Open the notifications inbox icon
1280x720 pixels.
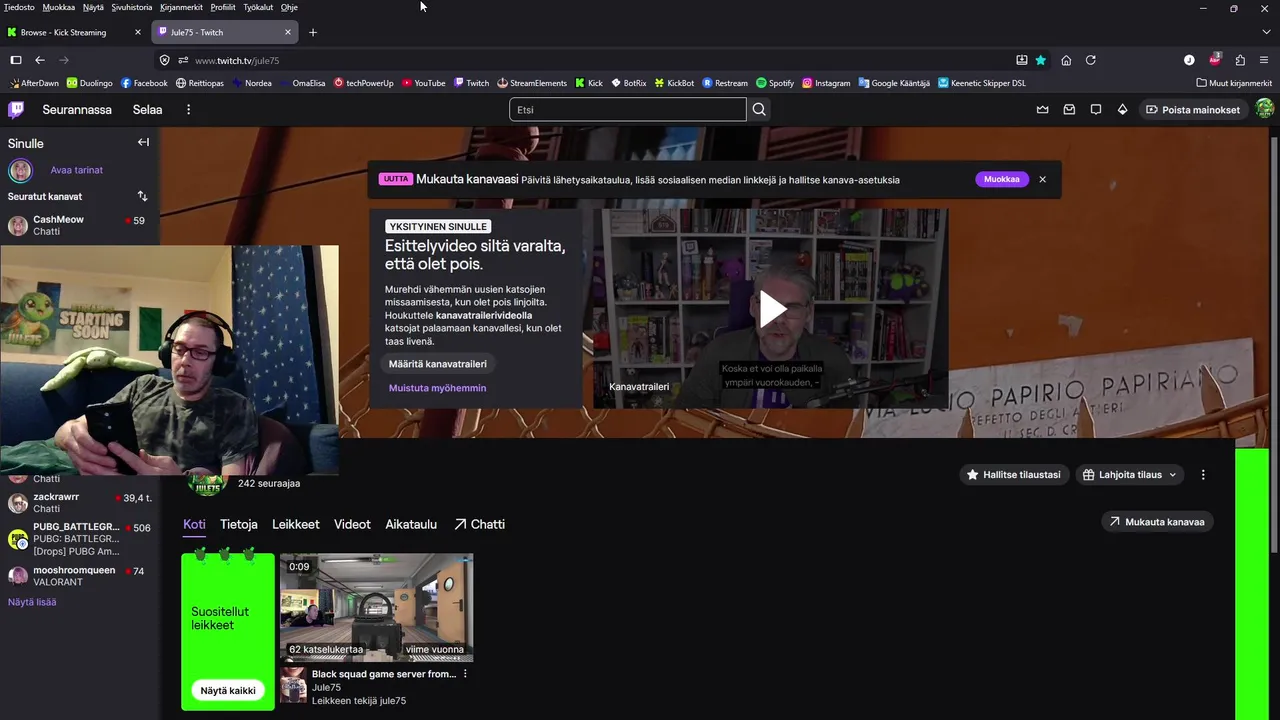click(x=1069, y=109)
